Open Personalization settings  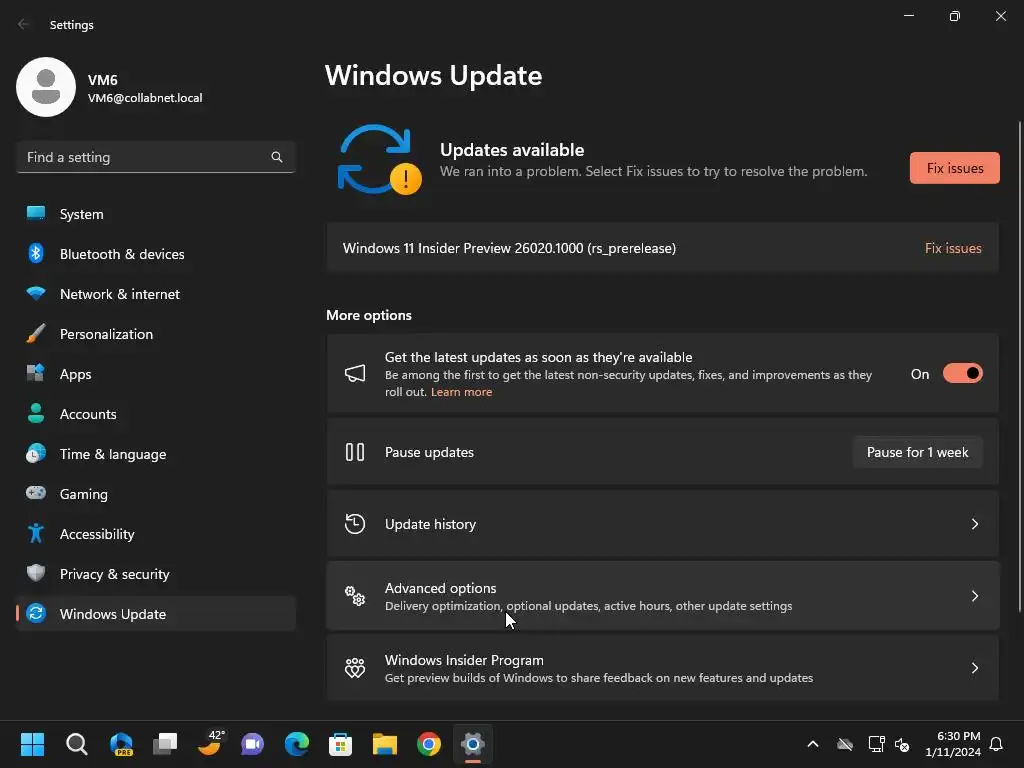pos(155,334)
